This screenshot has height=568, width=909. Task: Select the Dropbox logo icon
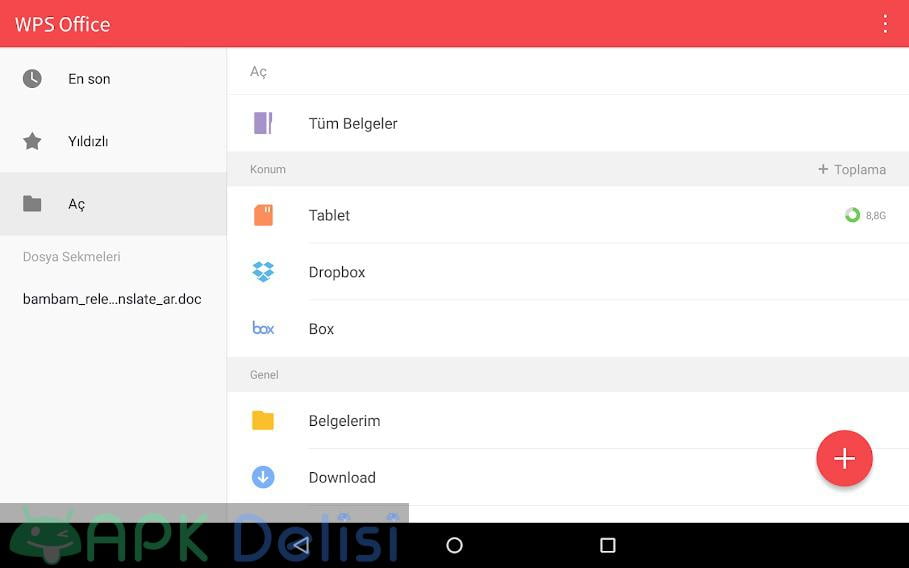tap(263, 272)
